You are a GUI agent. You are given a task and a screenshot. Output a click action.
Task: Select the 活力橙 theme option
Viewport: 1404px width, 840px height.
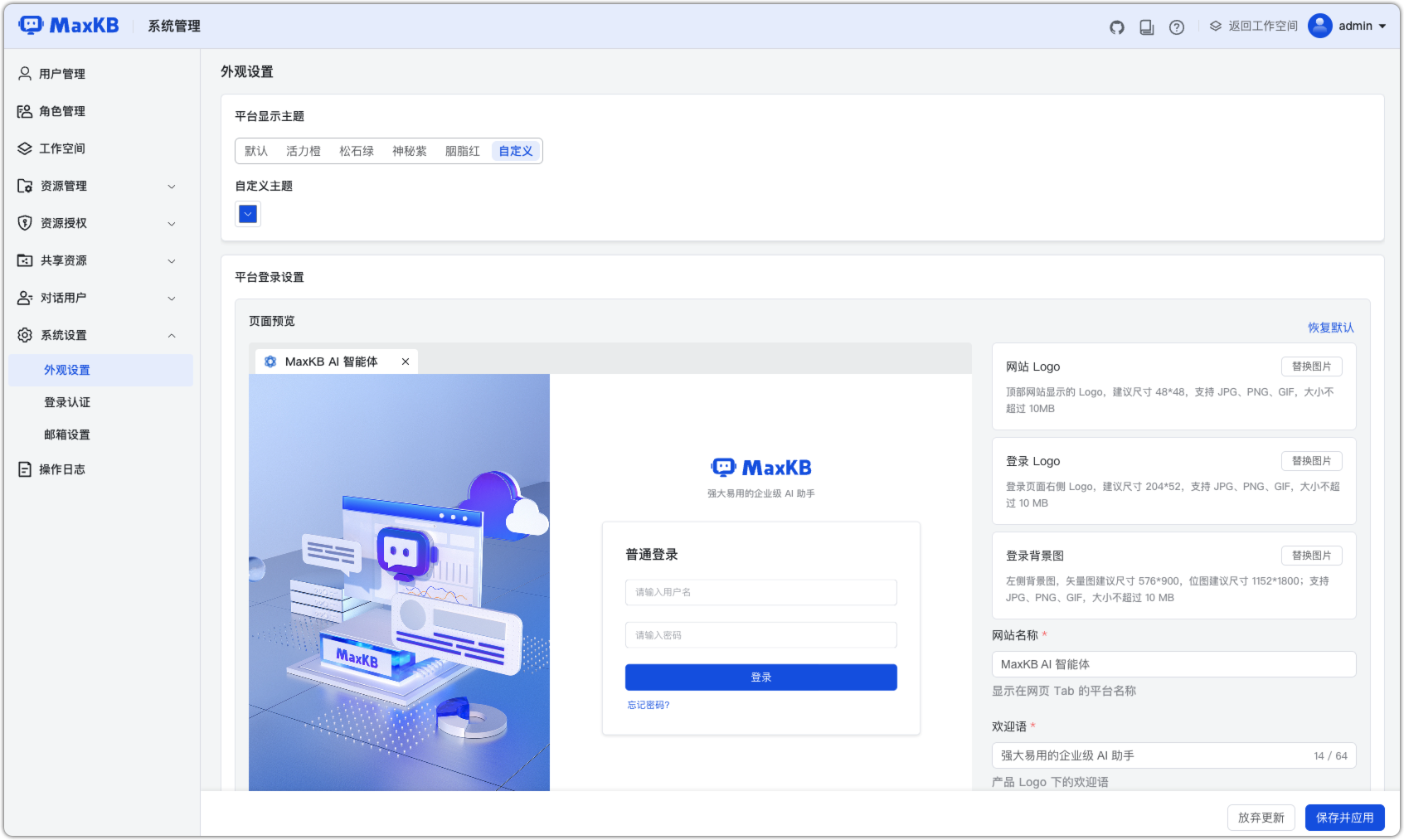302,150
